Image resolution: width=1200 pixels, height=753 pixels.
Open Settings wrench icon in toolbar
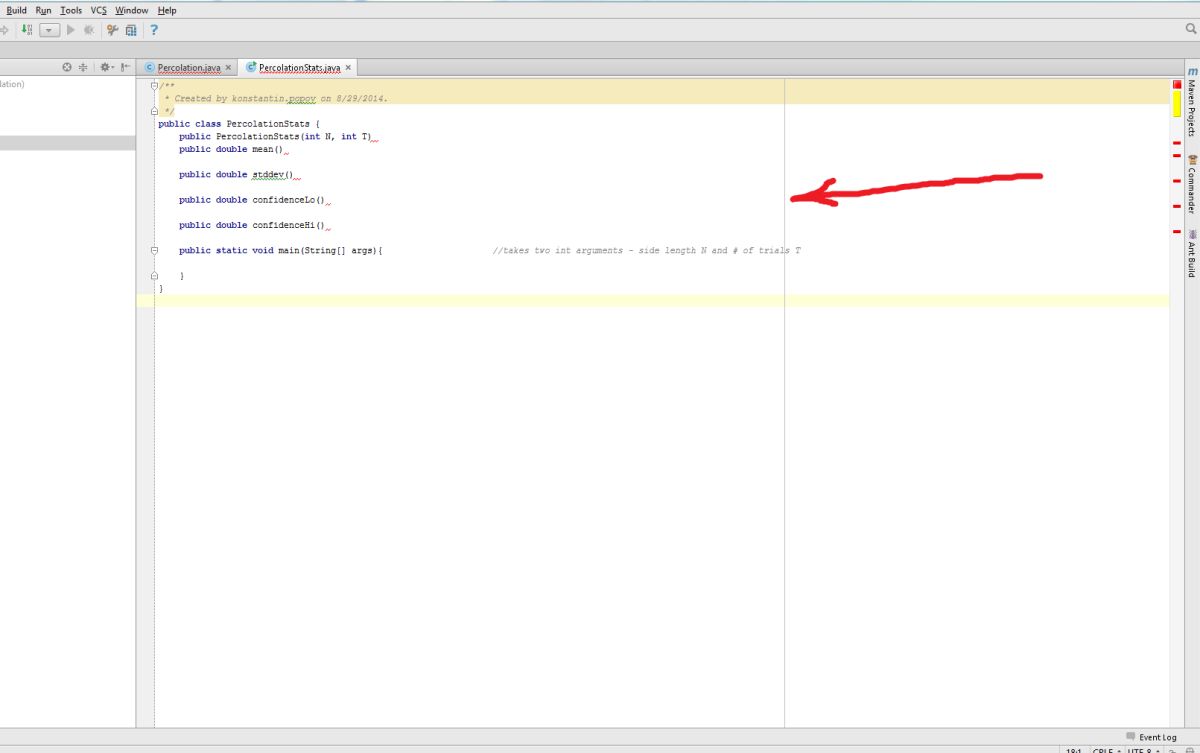click(x=113, y=30)
